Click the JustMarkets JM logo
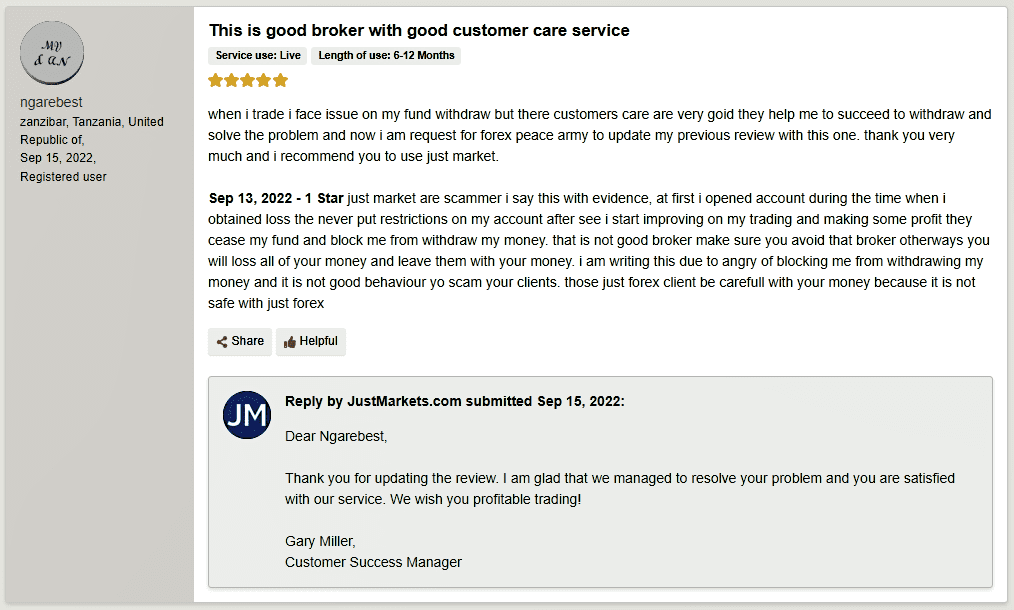 (x=247, y=415)
